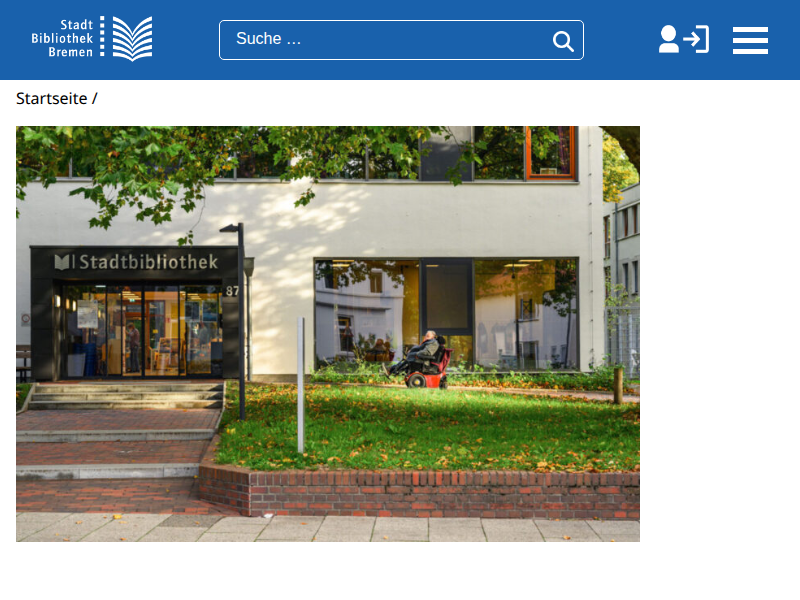Open the user login icon
The image size is (800, 600).
tap(684, 39)
